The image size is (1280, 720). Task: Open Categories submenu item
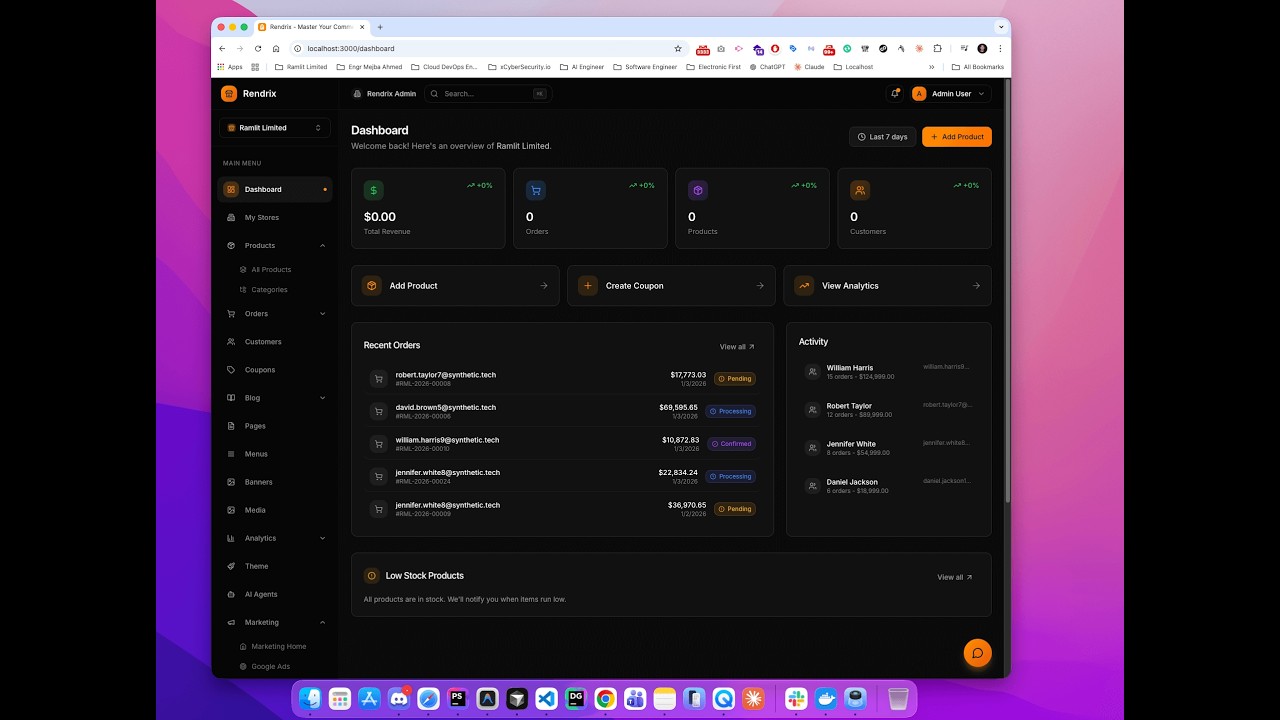269,289
